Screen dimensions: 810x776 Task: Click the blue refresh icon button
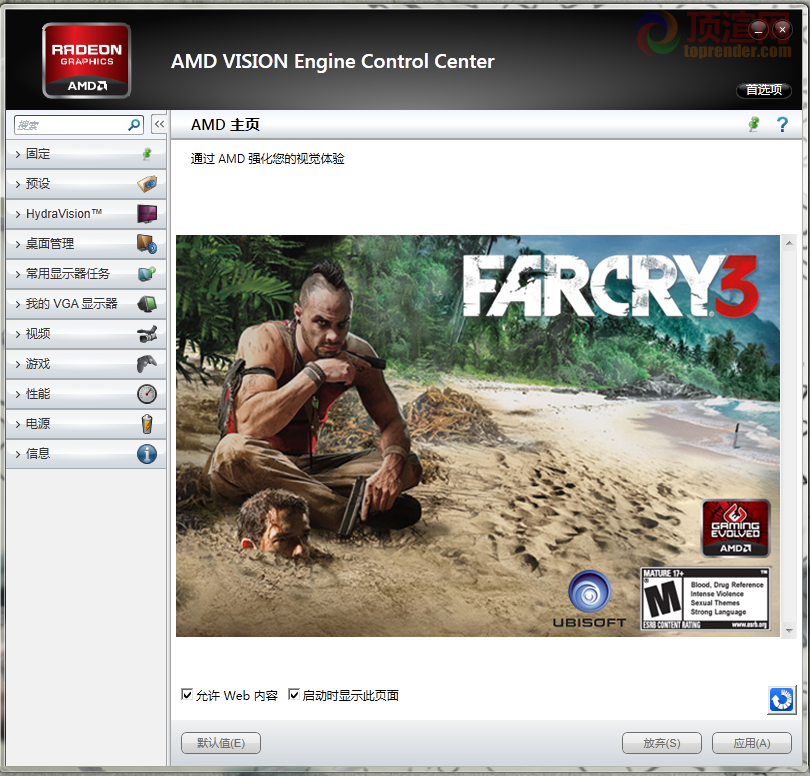coord(781,701)
